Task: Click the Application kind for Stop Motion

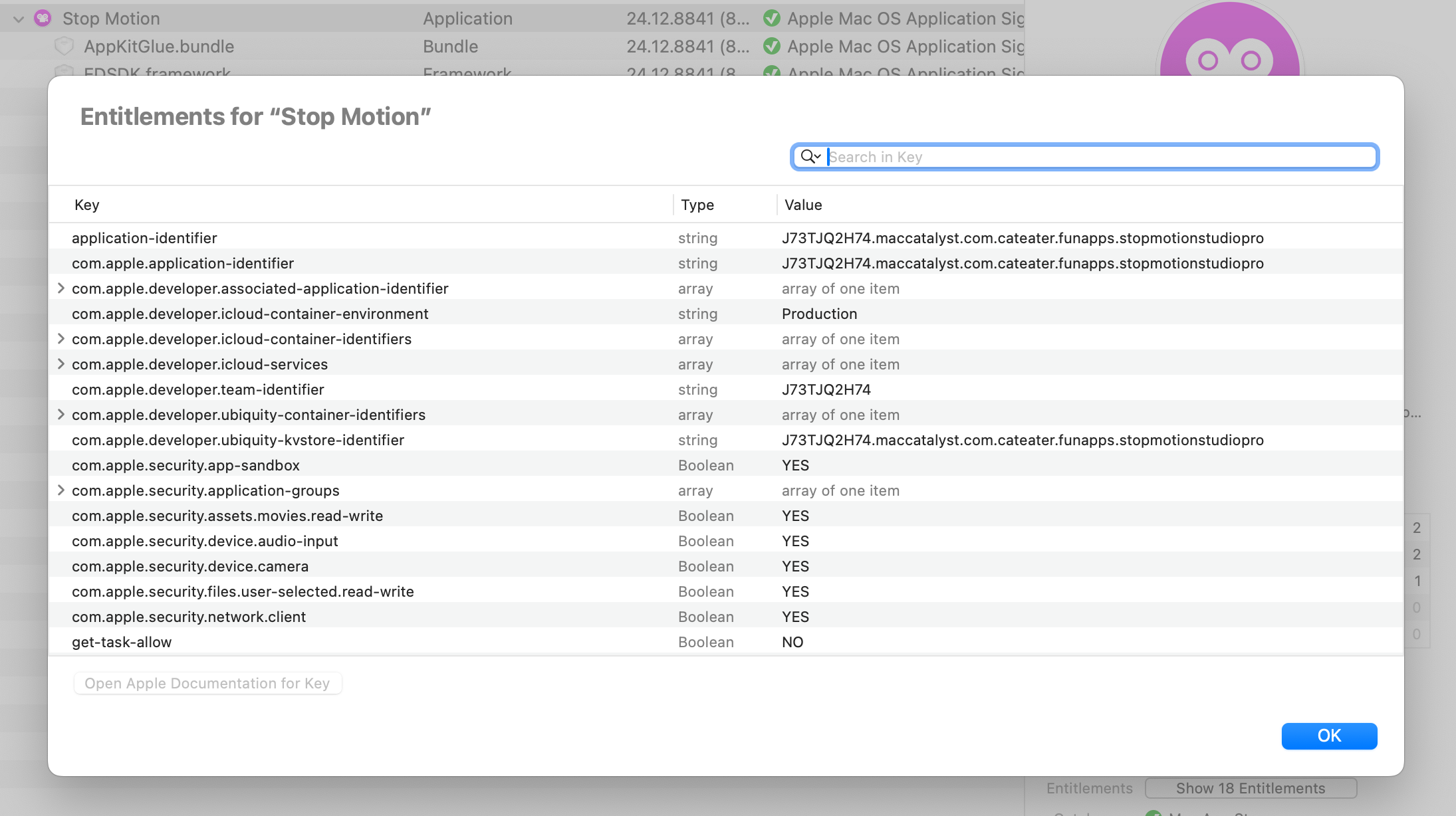Action: pos(467,19)
